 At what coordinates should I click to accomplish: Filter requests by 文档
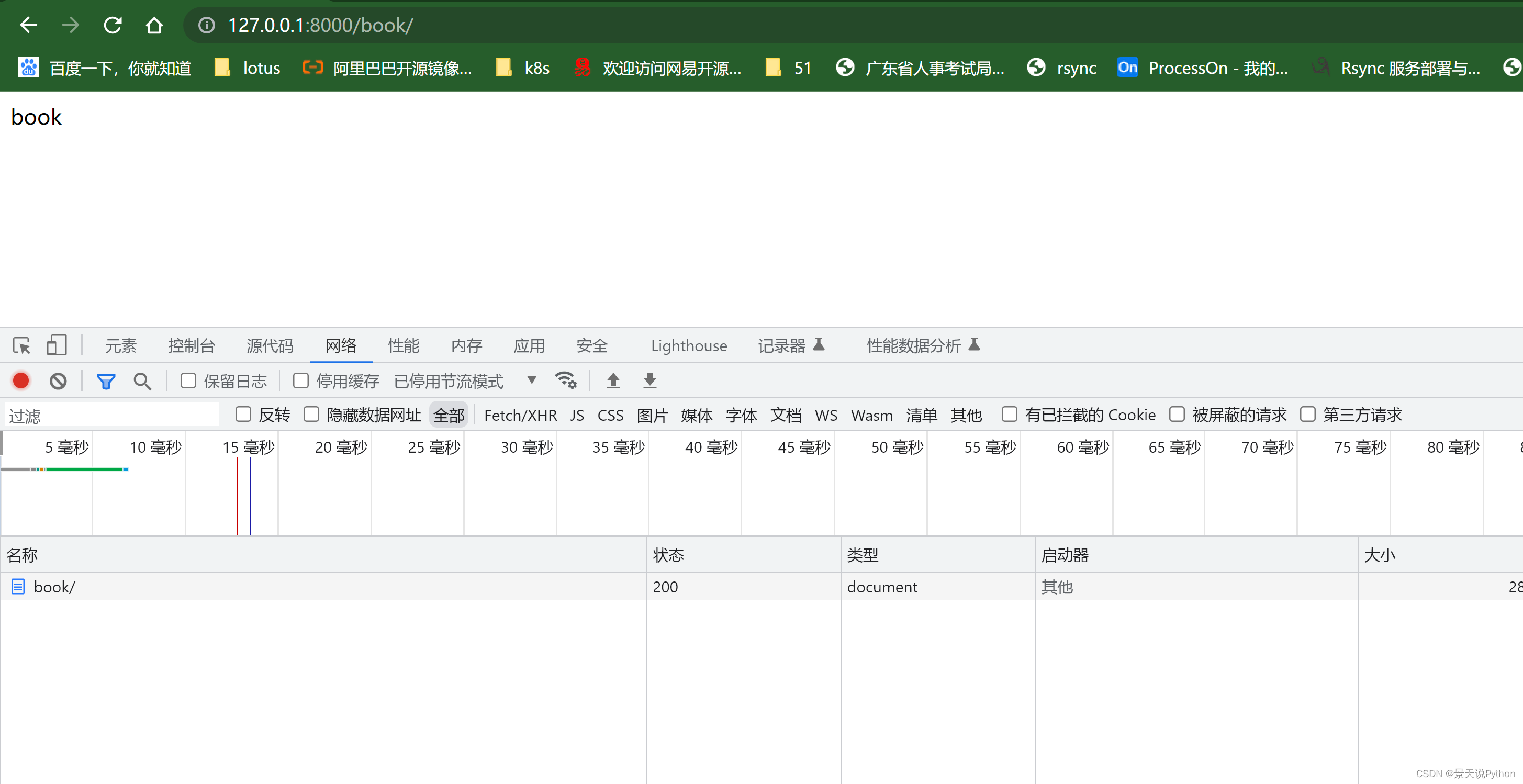click(786, 415)
